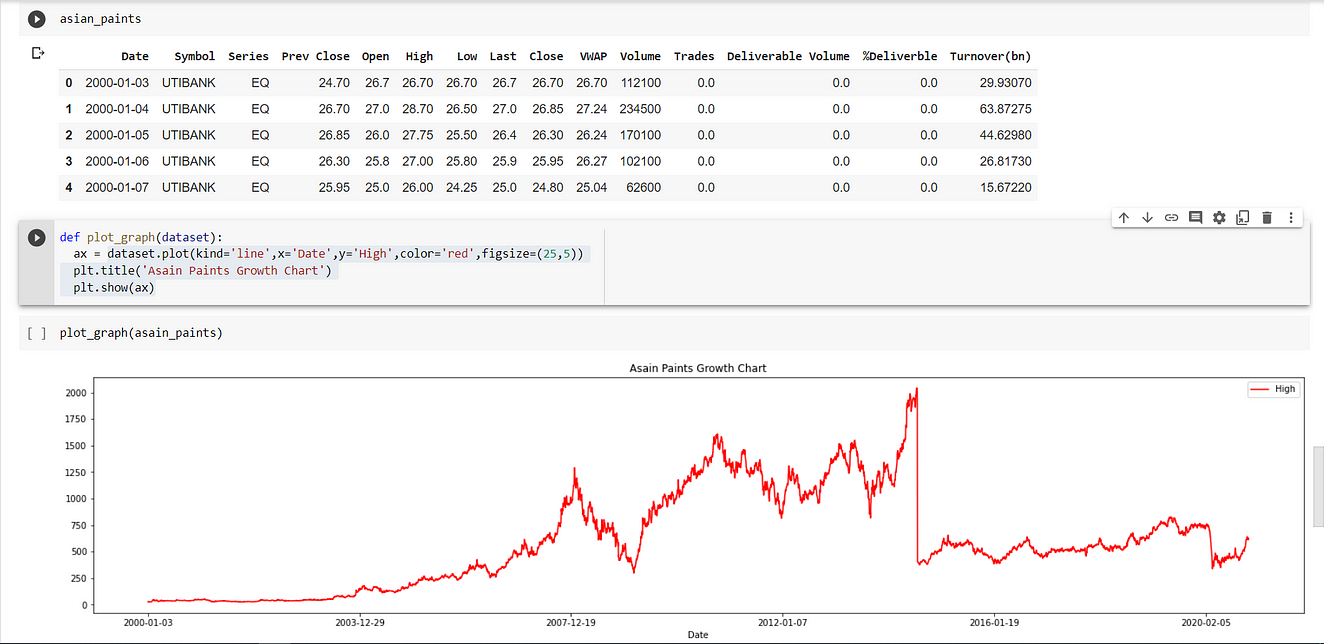Move the cell up with the up arrow
Screen dimensions: 1324x644
point(1123,217)
